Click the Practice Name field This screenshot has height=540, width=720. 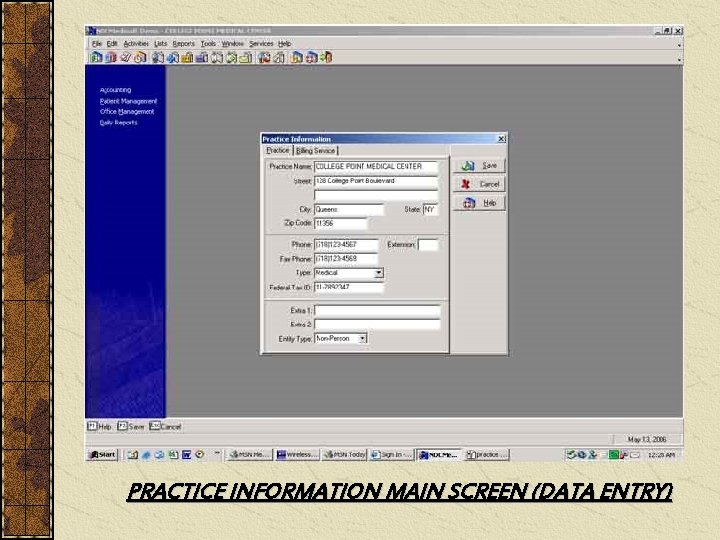click(376, 167)
